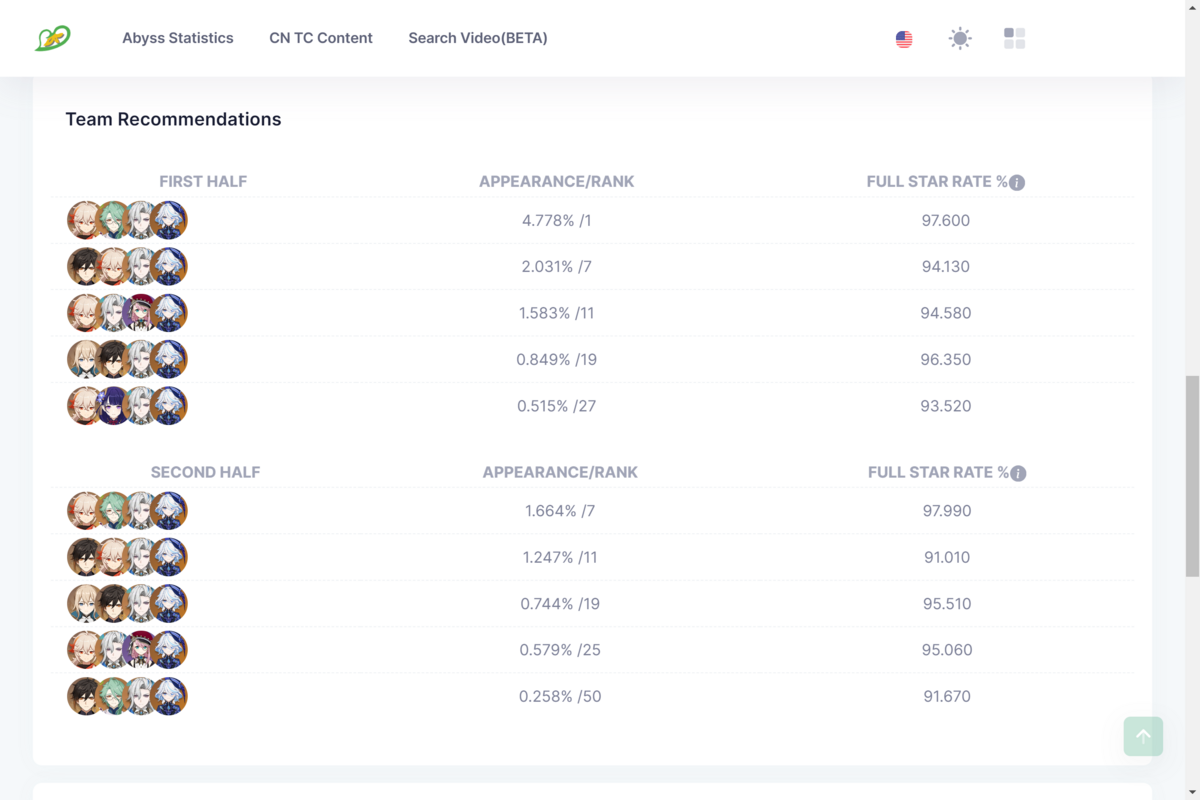Click the 94.580 full star rate
Image resolution: width=1200 pixels, height=800 pixels.
(x=946, y=313)
